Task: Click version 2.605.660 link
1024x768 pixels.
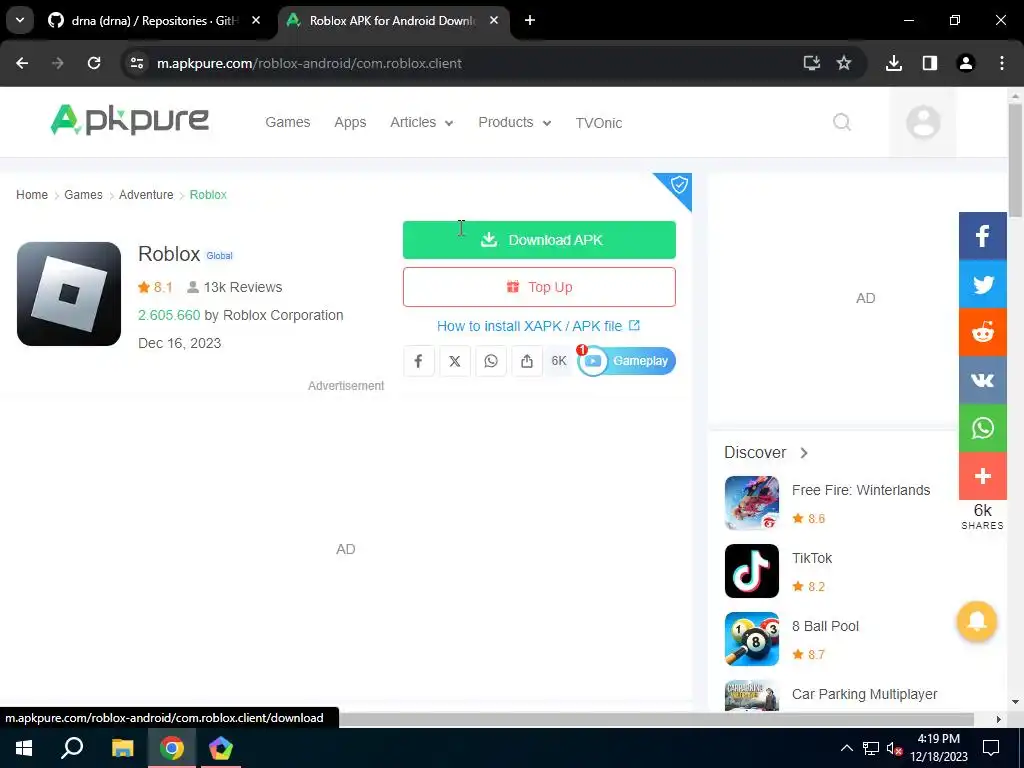Action: [169, 315]
